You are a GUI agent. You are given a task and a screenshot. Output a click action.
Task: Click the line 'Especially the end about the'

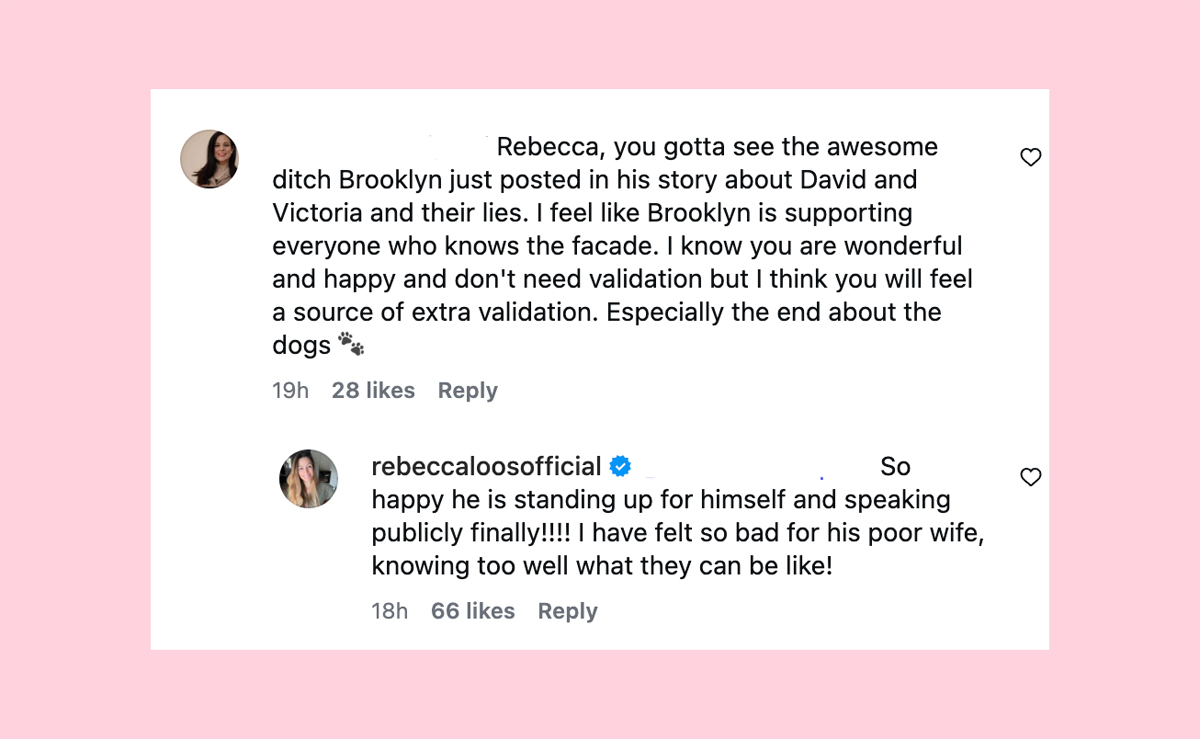tap(775, 312)
